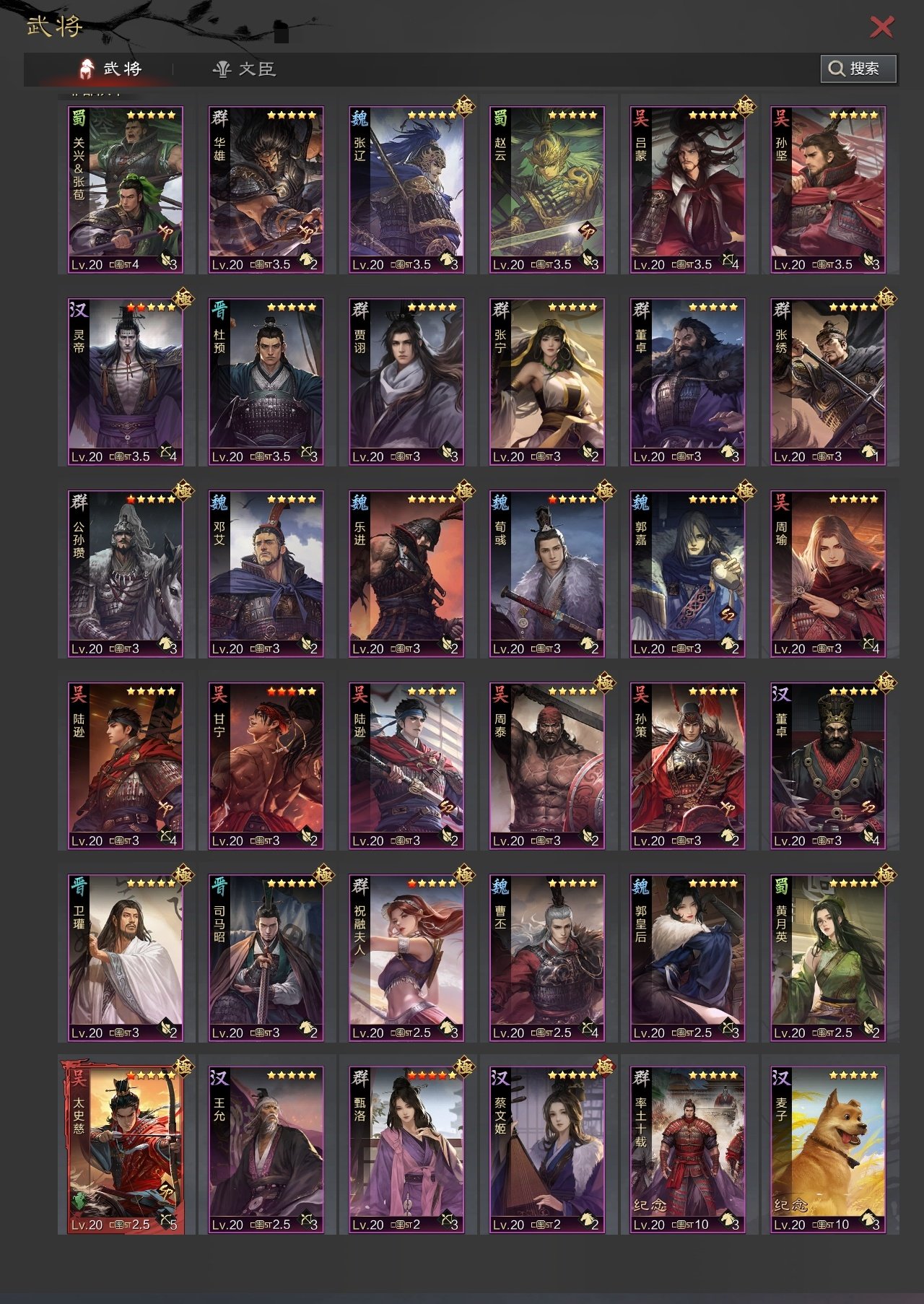Viewport: 924px width, 1304px height.
Task: Click the 晋 faction icon on 杜预 card
Action: click(219, 309)
